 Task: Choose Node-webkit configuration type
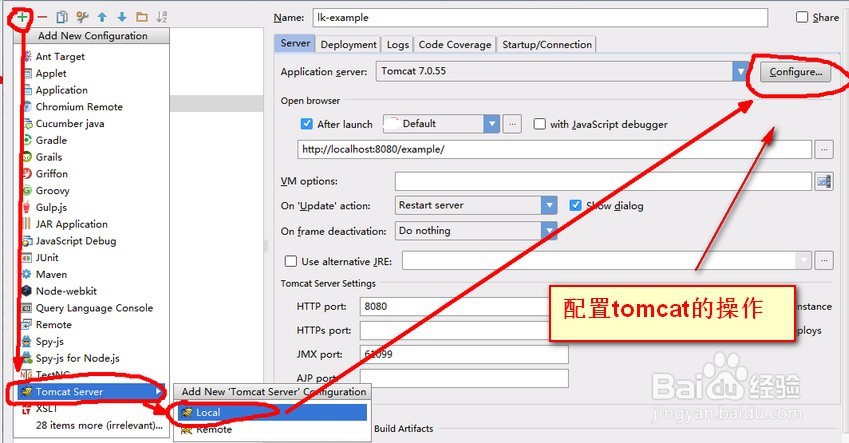tap(66, 291)
